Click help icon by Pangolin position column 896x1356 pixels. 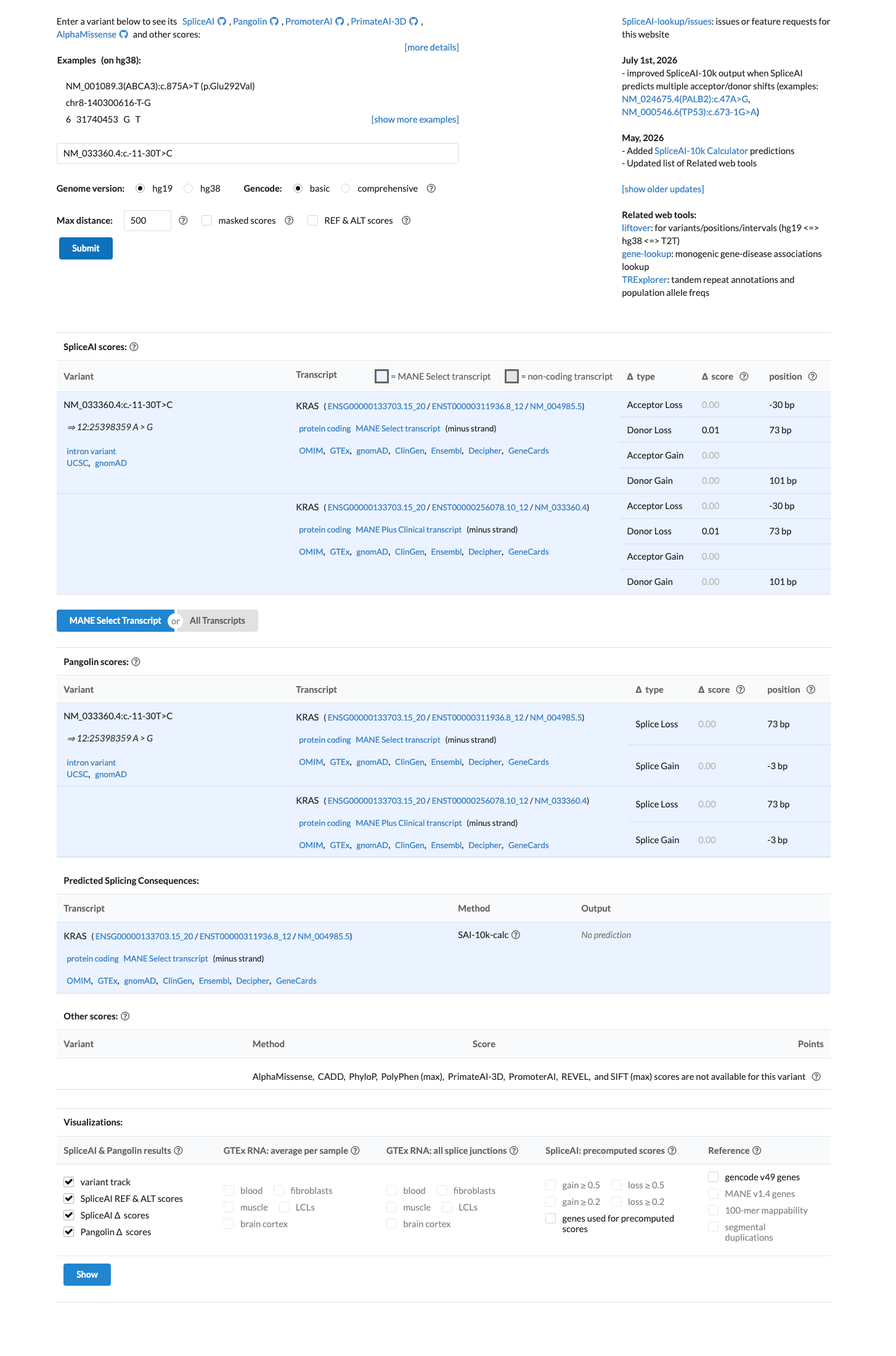pos(811,690)
